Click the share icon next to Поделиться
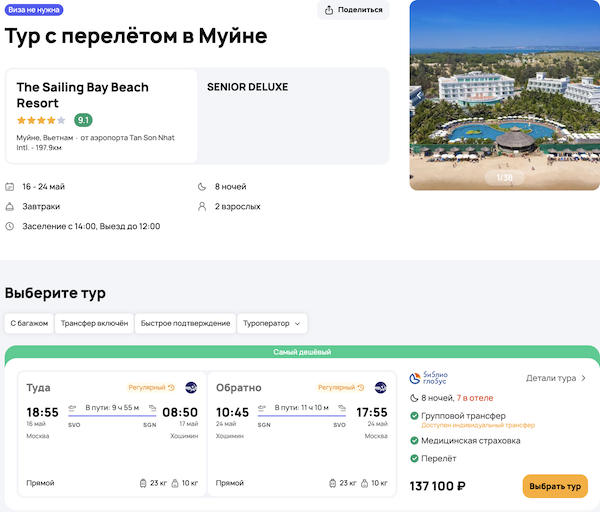600x512 pixels. (x=330, y=10)
